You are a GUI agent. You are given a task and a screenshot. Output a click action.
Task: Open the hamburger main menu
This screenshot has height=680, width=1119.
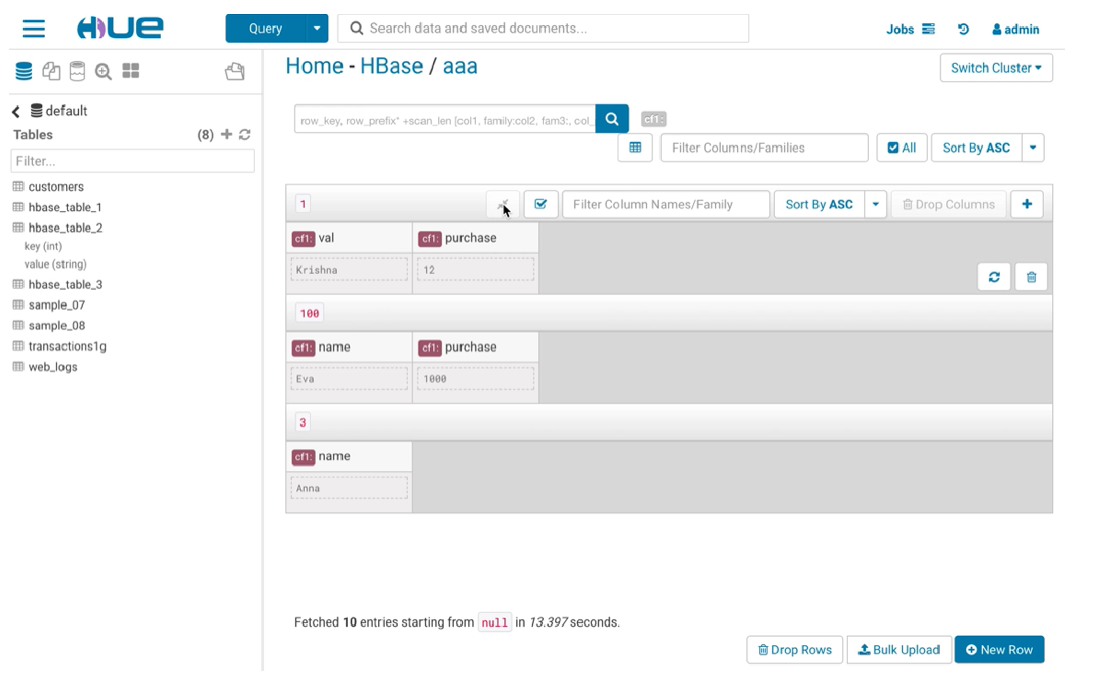tap(34, 28)
